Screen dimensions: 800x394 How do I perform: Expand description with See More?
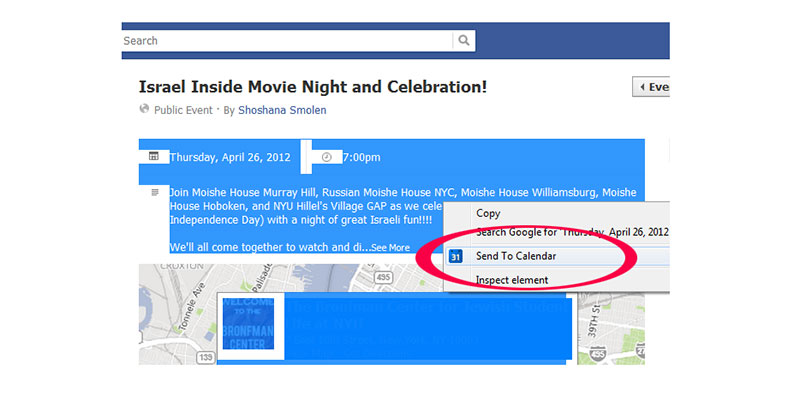pos(390,248)
